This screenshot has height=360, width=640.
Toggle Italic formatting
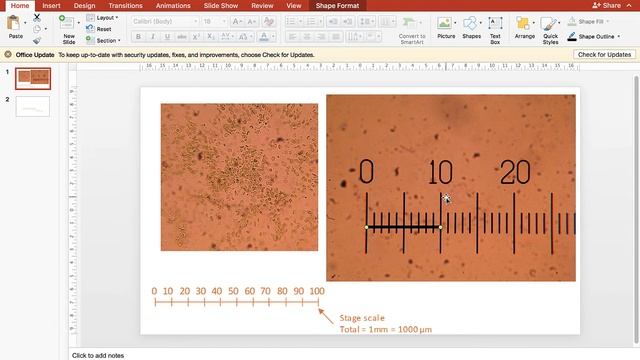(153, 37)
